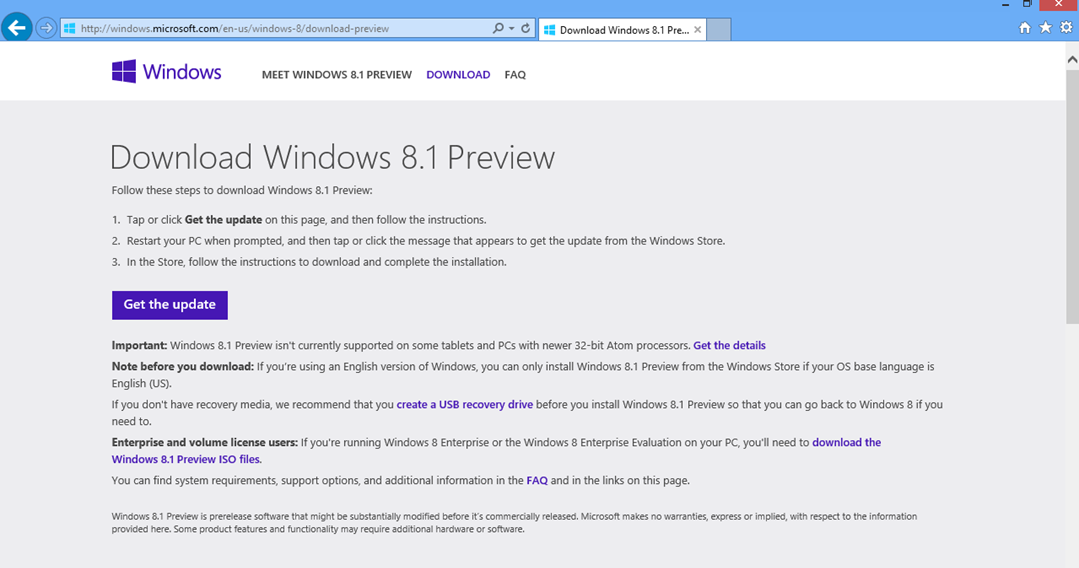Open the Tools gear icon

[1066, 28]
